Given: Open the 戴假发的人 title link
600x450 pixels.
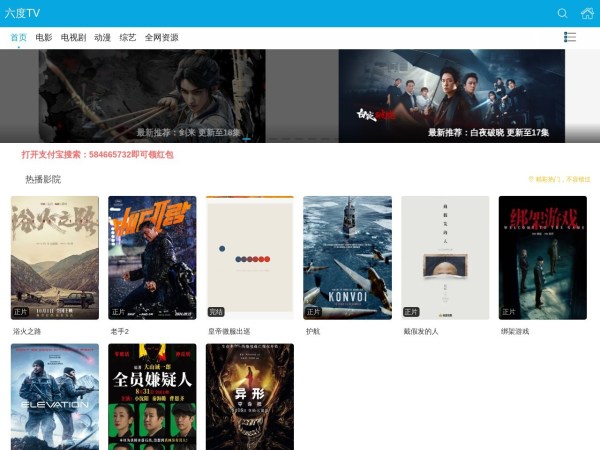Looking at the screenshot, I should point(421,331).
